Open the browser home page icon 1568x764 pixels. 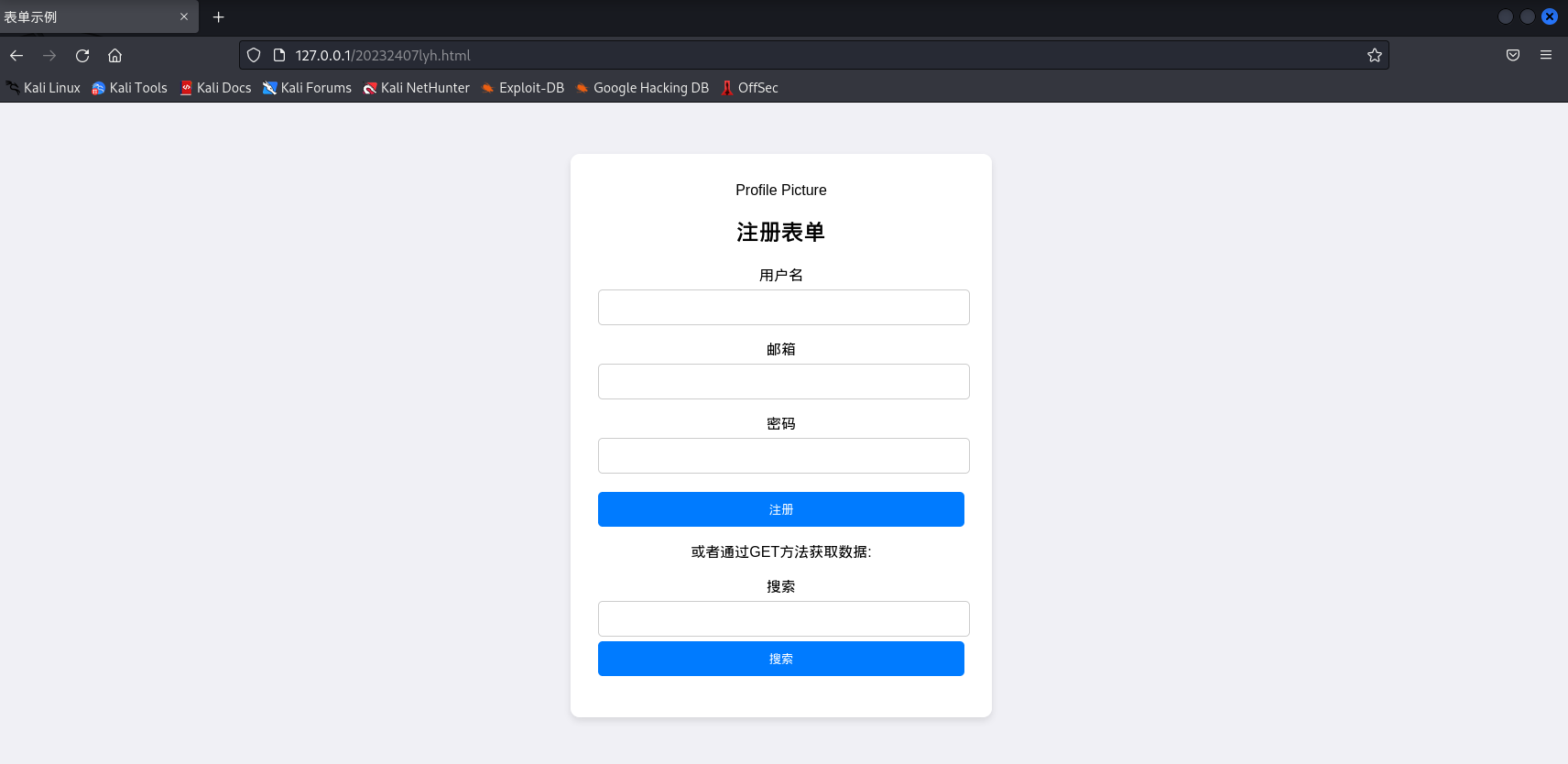[x=115, y=56]
